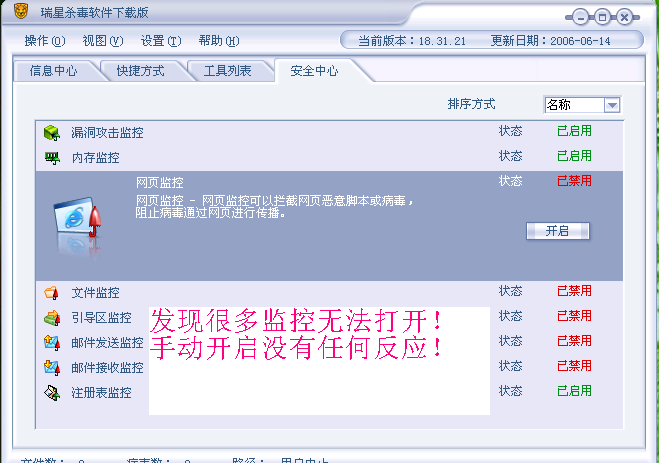Select the 内存监控 row label
Viewport: 659px width, 463px height.
coord(95,158)
